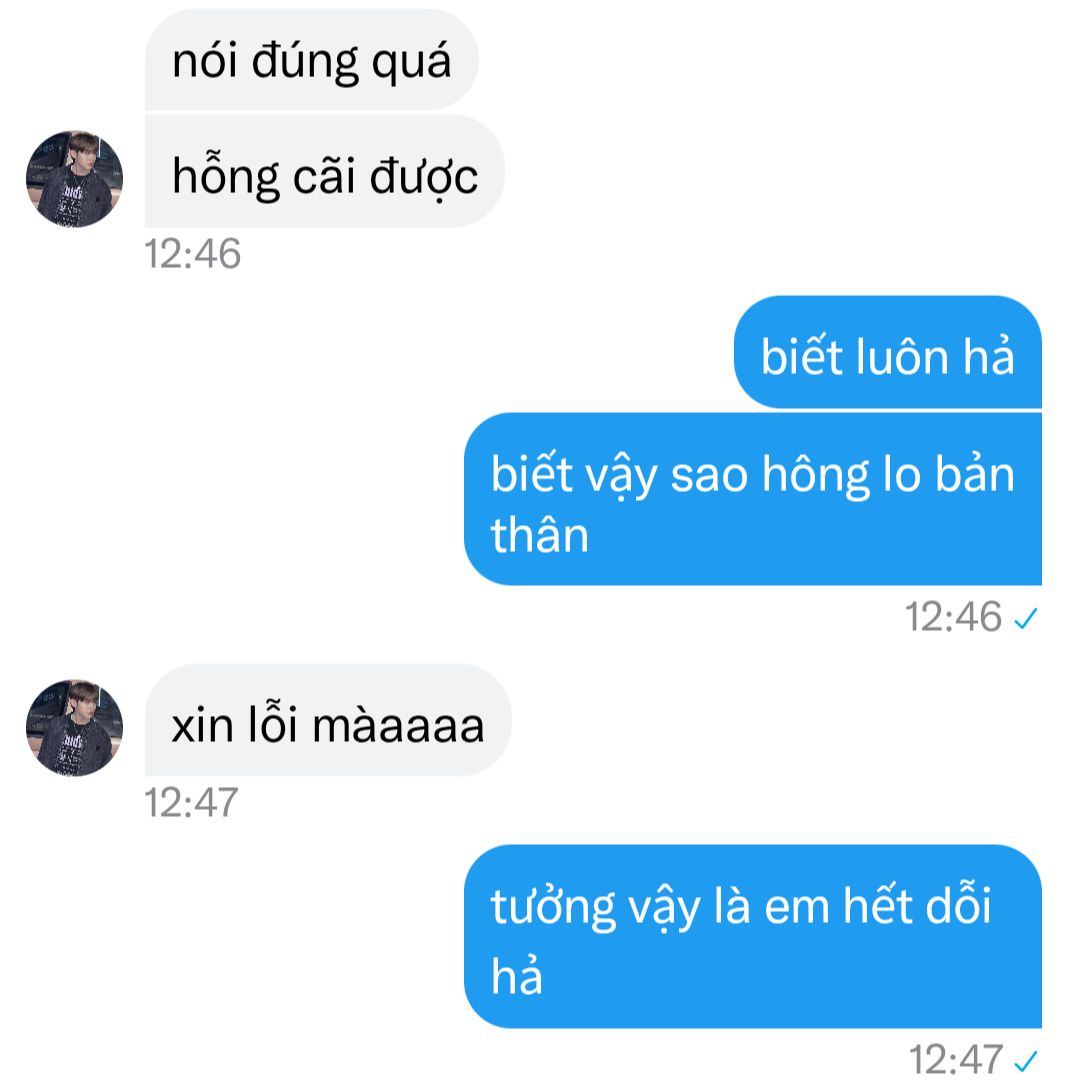
Task: Tap the 'biết luôn hả' sent message
Action: point(888,352)
